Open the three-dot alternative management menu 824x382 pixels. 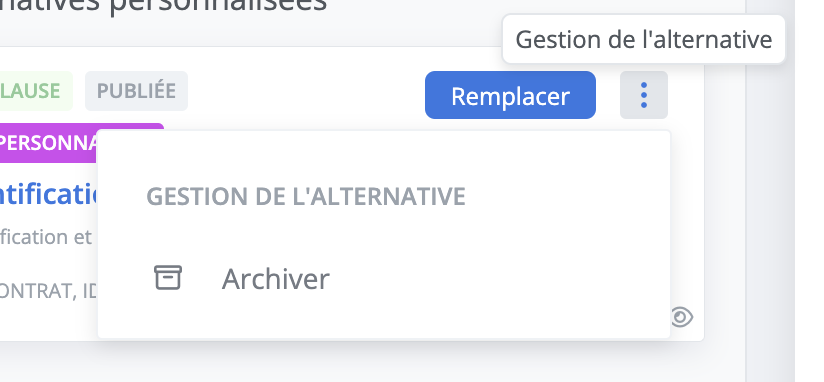point(644,95)
